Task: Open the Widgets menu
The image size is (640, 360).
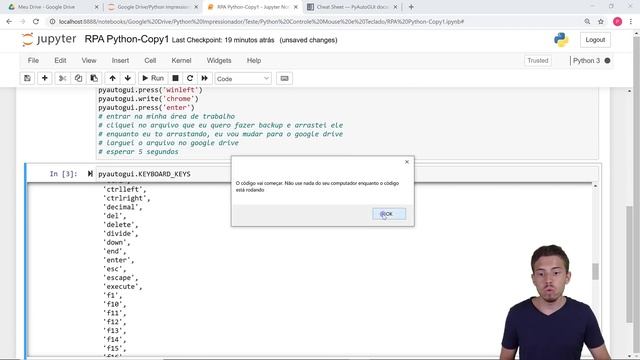Action: pos(219,60)
